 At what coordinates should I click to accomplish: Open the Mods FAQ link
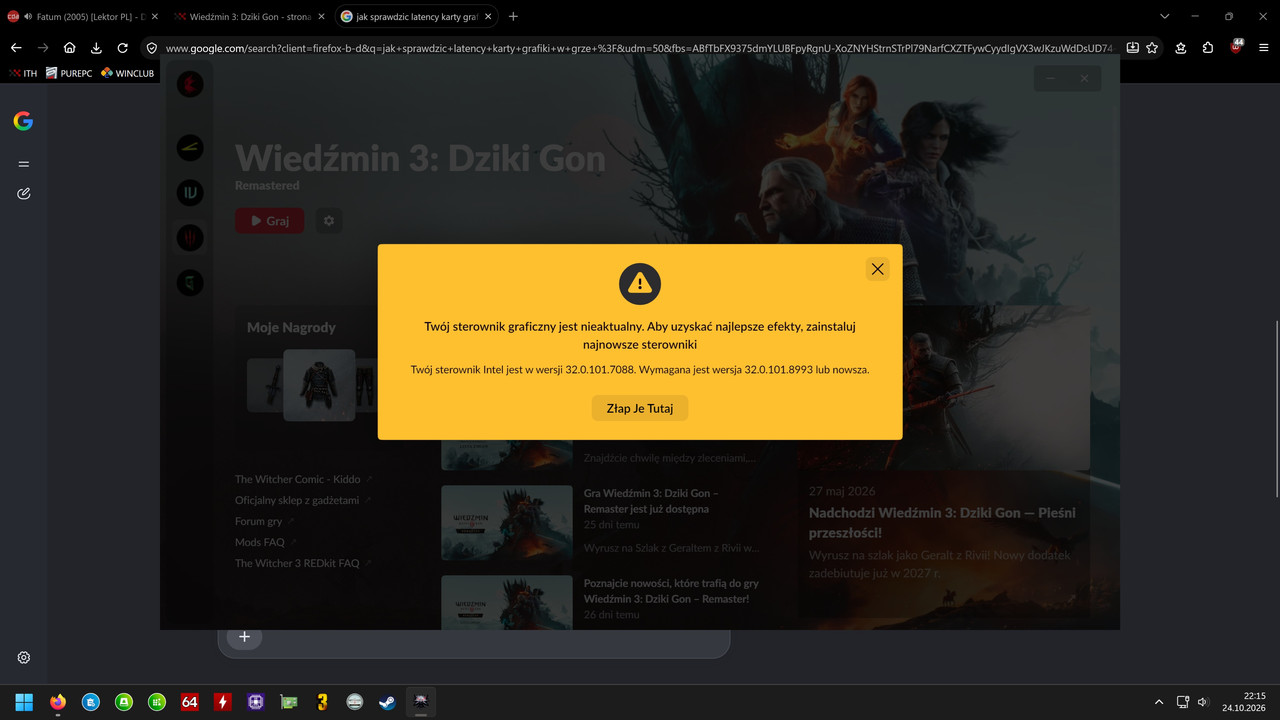[260, 542]
